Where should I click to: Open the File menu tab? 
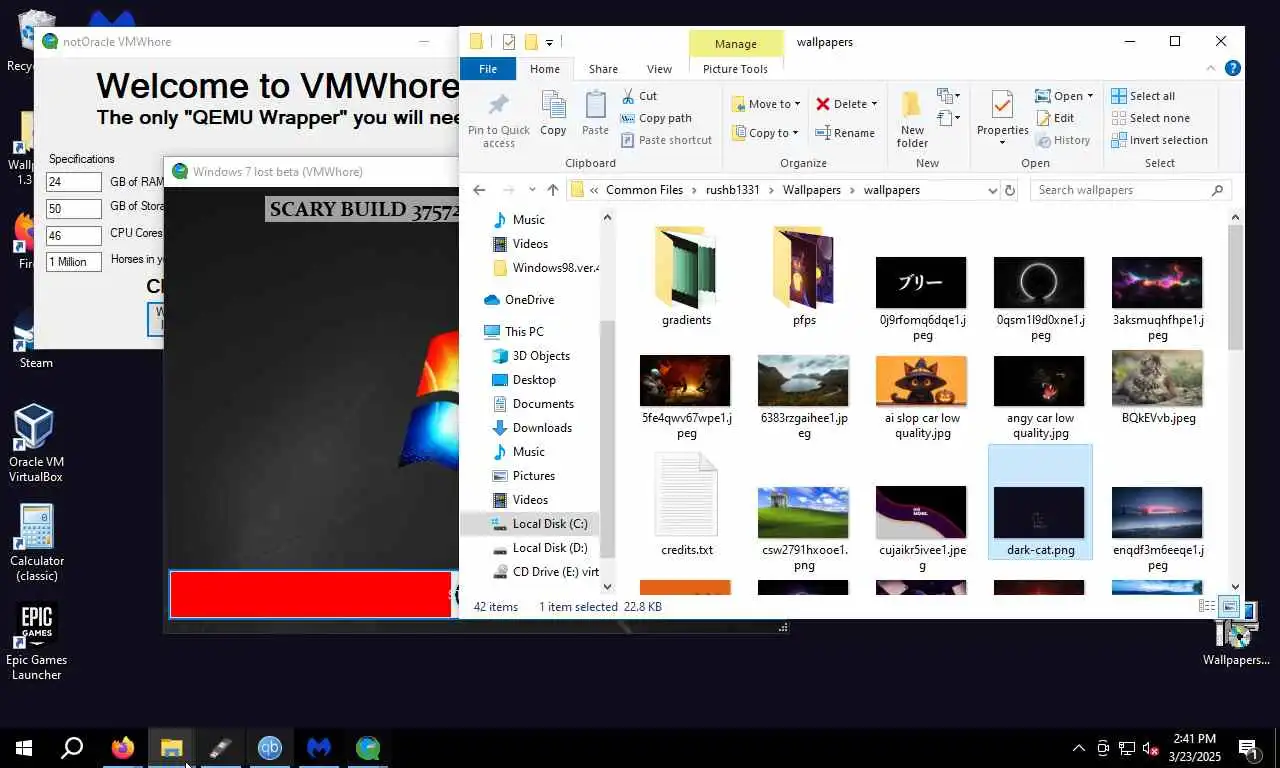click(488, 69)
